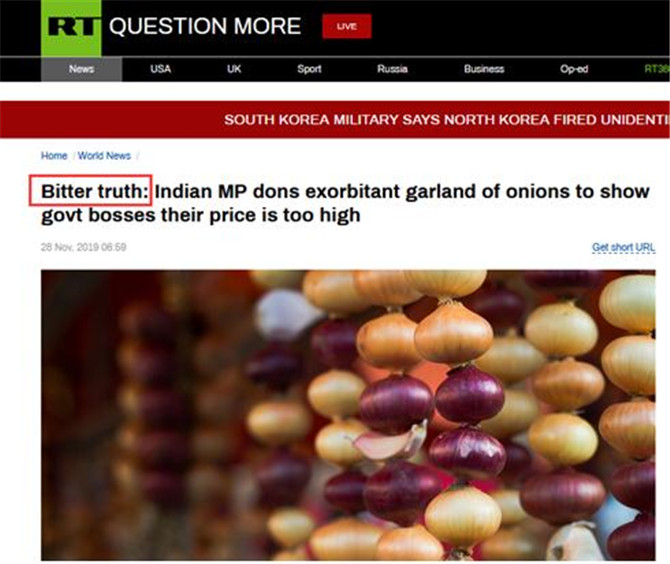Click the green RT360 menu item
The image size is (670, 564).
coord(657,69)
